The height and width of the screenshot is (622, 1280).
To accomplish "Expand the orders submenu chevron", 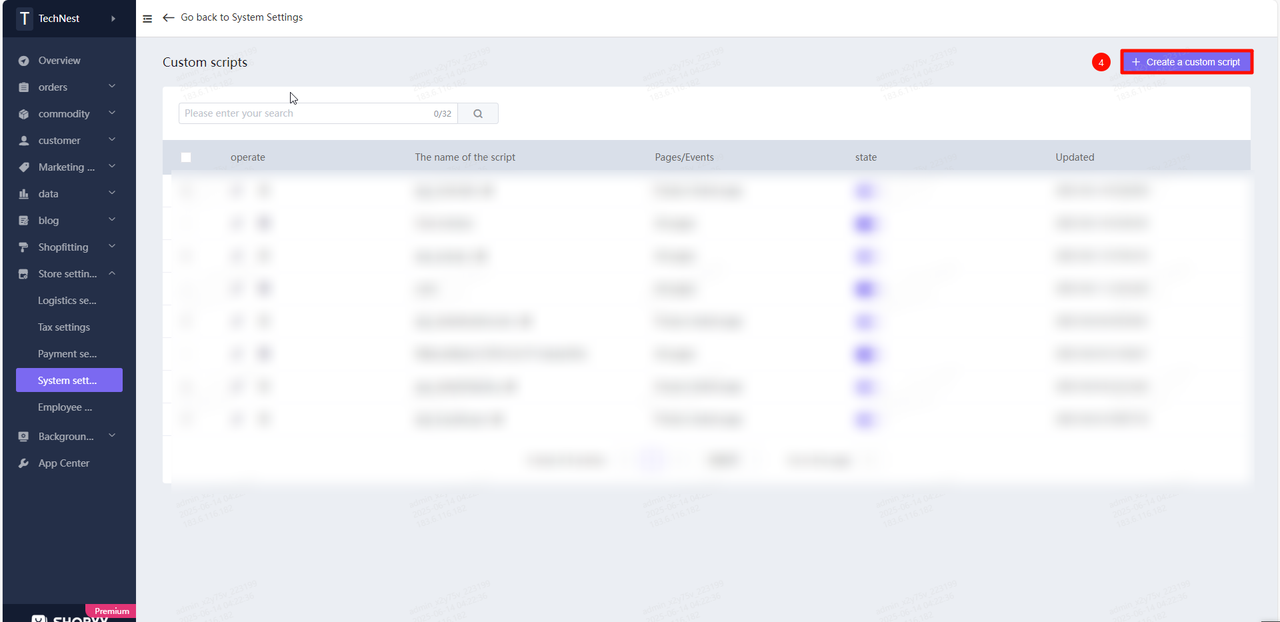I will pyautogui.click(x=112, y=87).
